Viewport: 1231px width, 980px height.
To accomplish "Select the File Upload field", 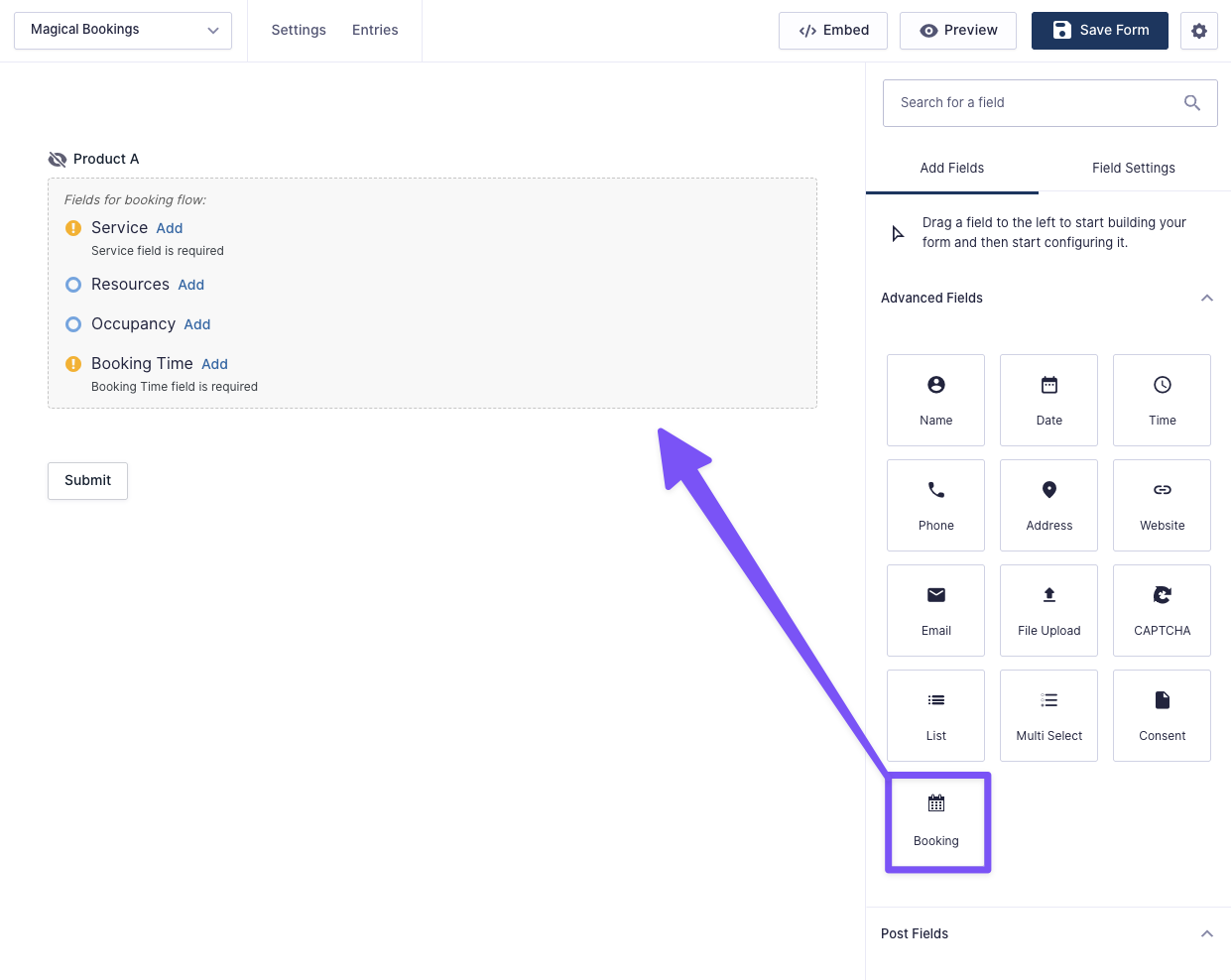I will 1048,610.
